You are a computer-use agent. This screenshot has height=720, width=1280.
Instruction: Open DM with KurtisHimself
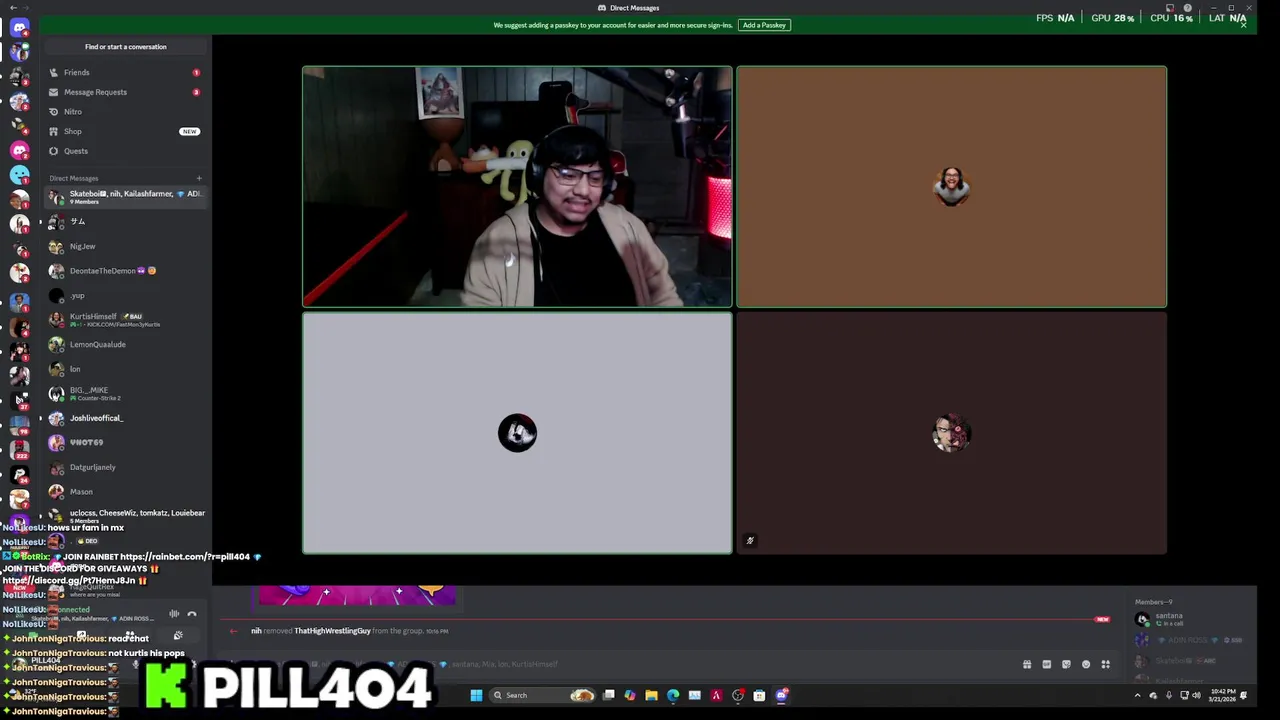pyautogui.click(x=125, y=320)
